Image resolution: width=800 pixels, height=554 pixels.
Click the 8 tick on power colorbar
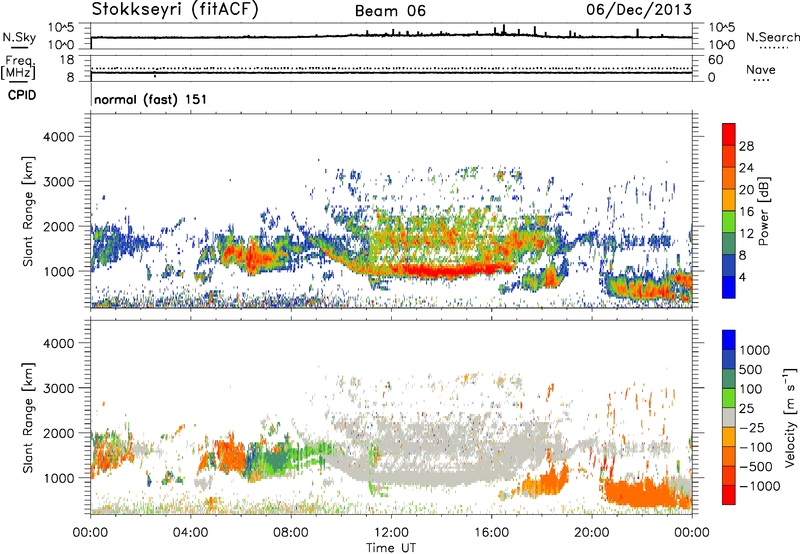742,256
